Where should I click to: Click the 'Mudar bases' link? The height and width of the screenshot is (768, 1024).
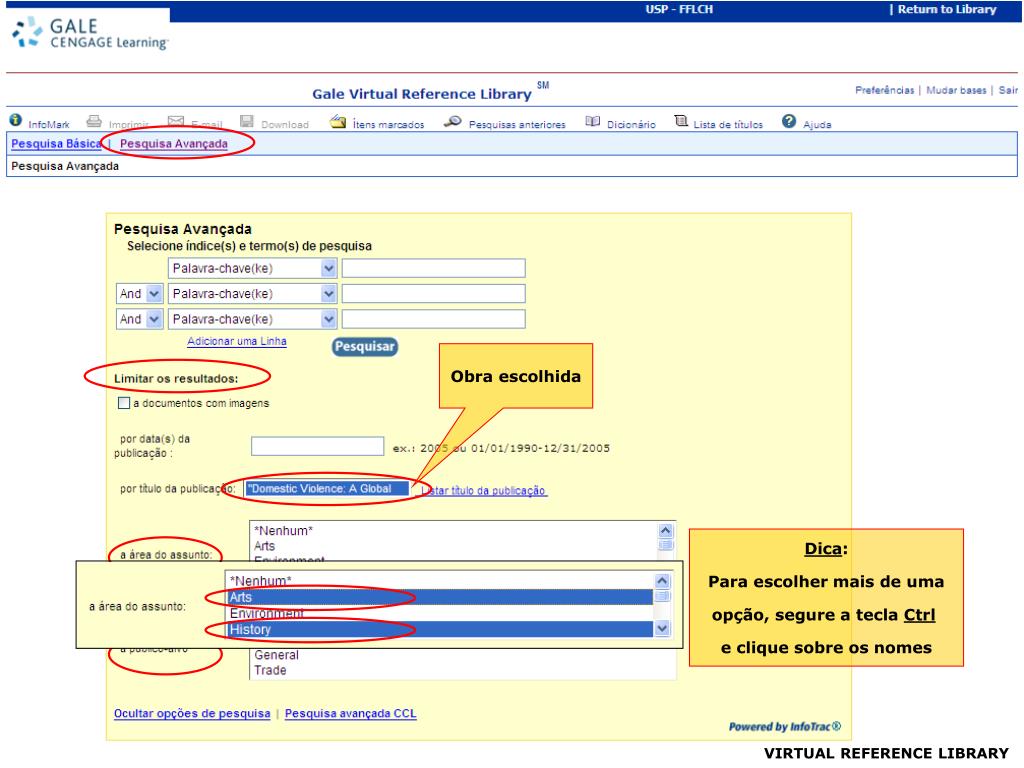[956, 90]
